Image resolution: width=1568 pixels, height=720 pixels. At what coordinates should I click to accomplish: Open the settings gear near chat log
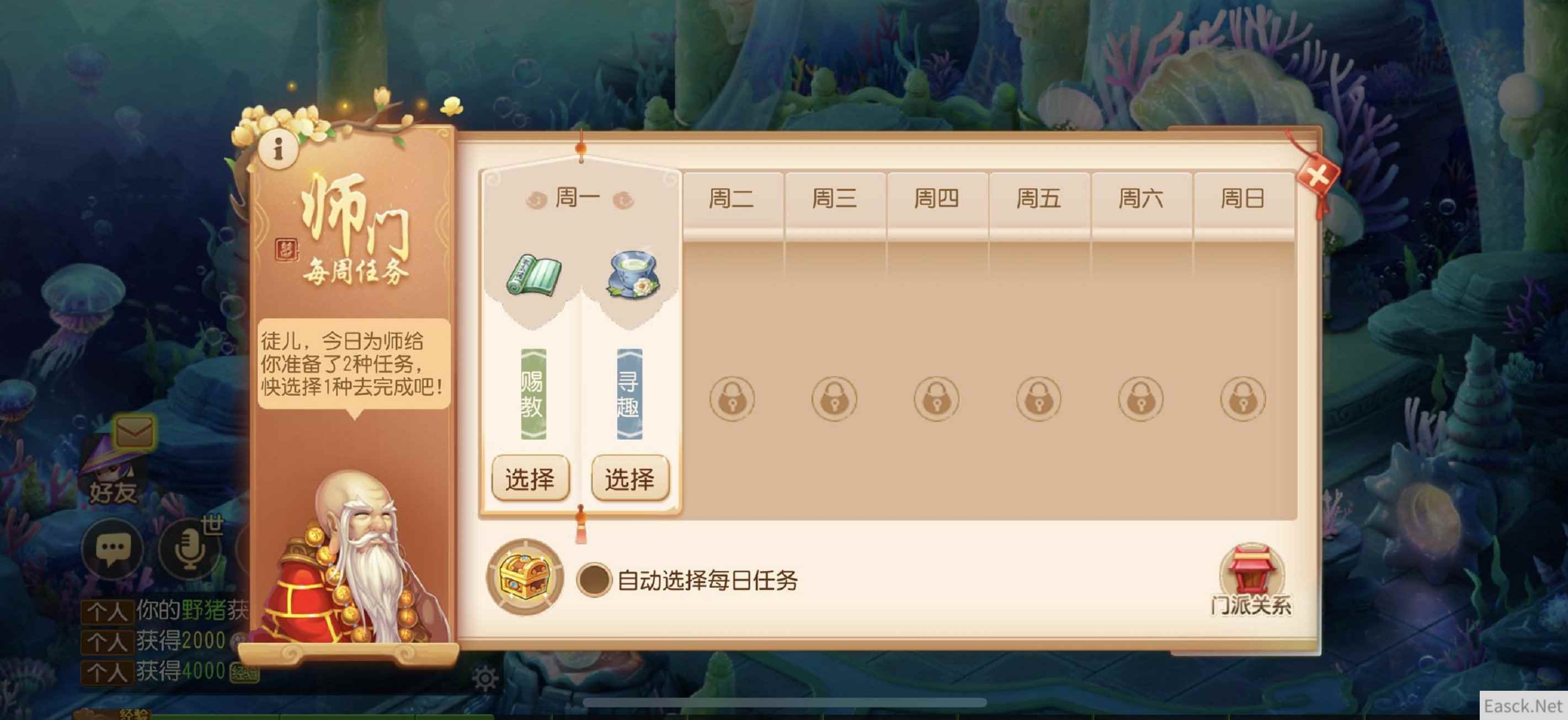[x=485, y=678]
